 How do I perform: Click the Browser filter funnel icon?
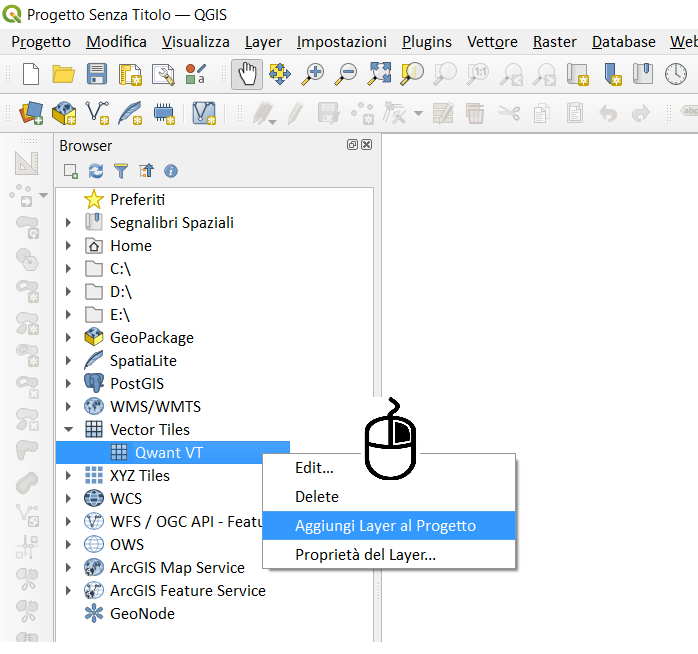coord(121,171)
